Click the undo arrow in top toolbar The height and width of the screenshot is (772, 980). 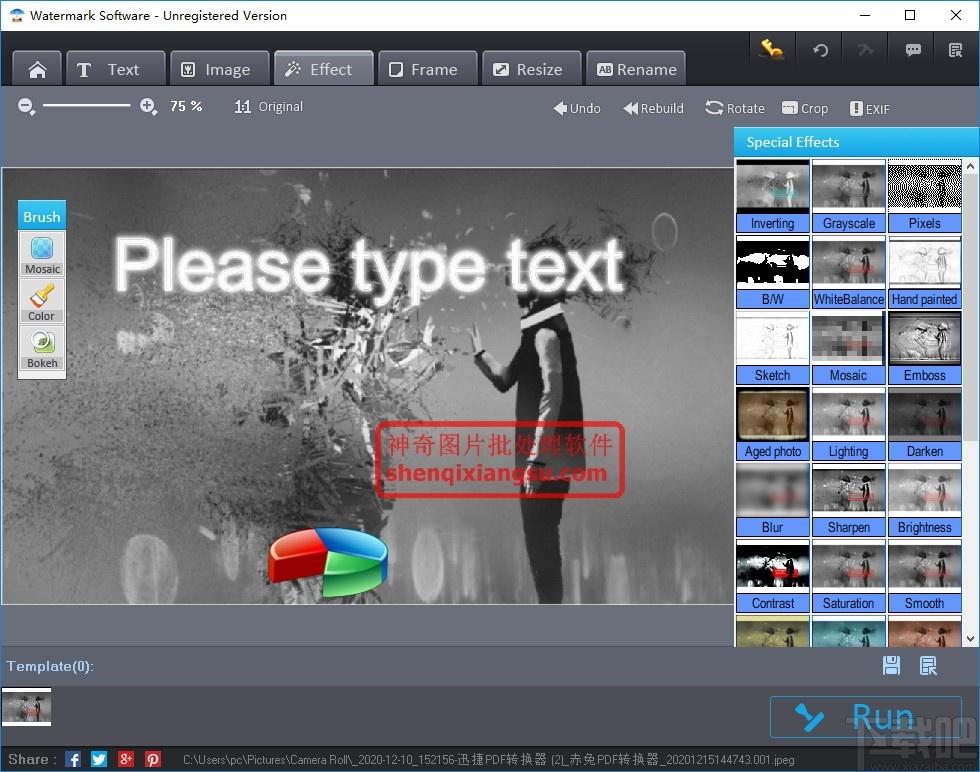(821, 49)
